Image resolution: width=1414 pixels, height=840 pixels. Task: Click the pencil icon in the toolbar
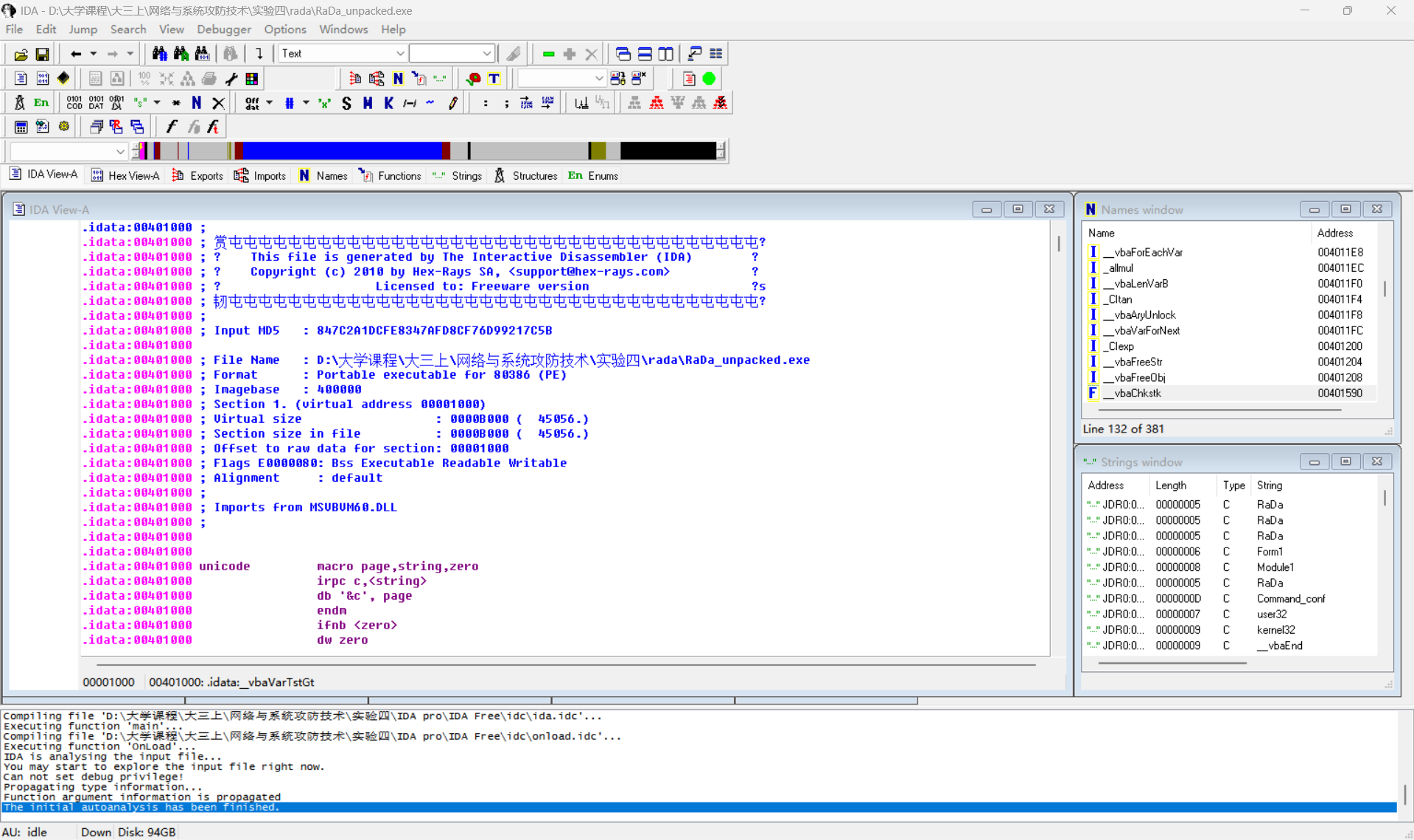point(452,102)
